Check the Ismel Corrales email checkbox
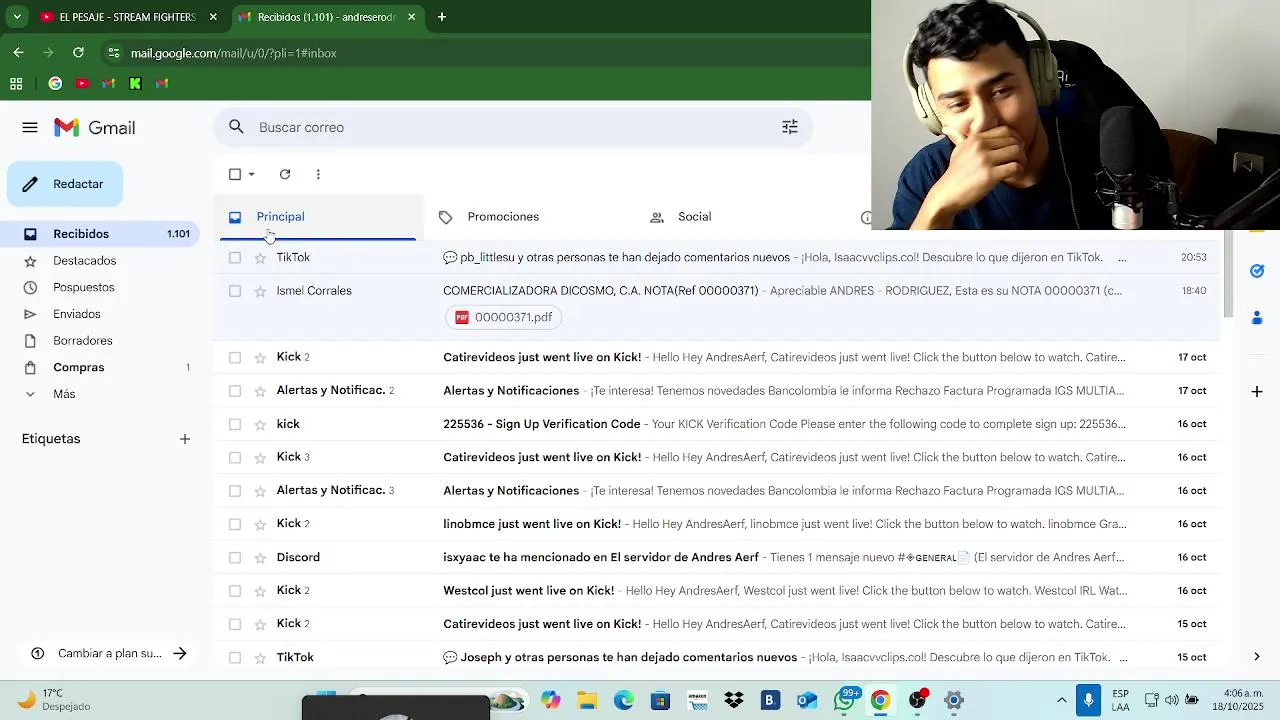 point(235,291)
